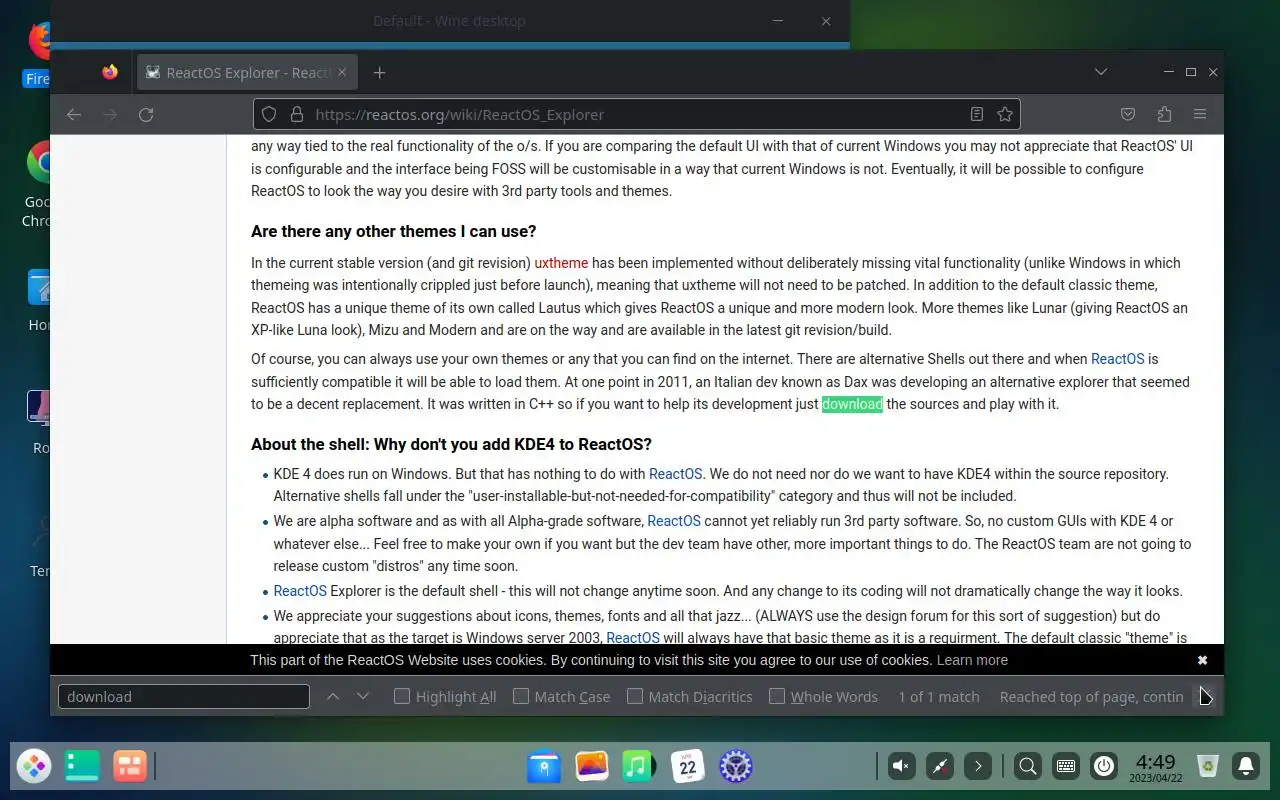Open the search magnifier in the tray
The width and height of the screenshot is (1280, 800).
[x=1027, y=766]
